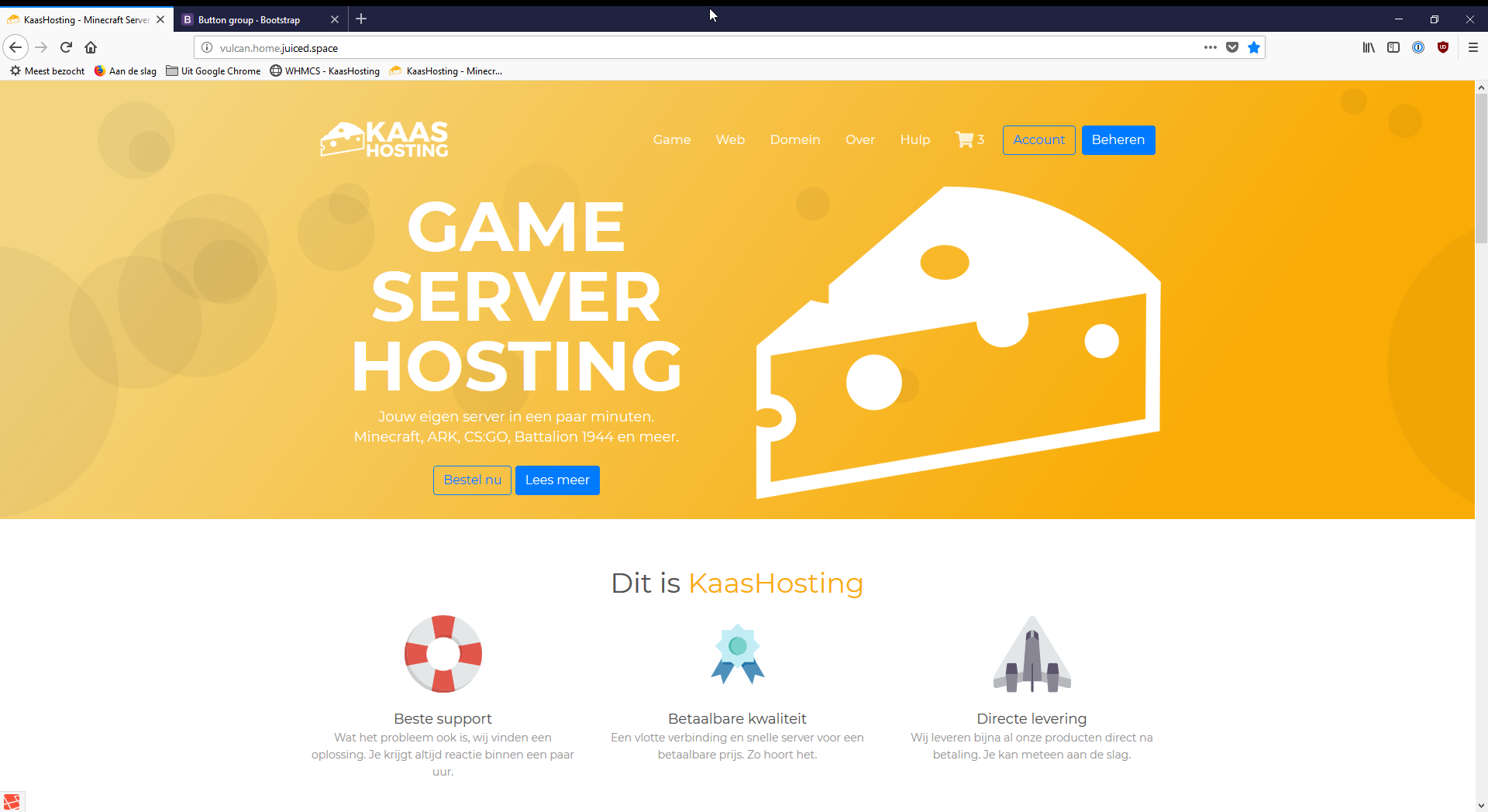This screenshot has height=812, width=1488.
Task: Go to the browser home icon
Action: (91, 47)
